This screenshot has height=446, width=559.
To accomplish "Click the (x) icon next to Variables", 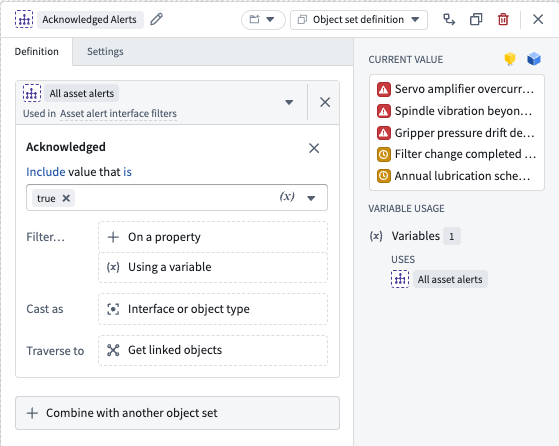I will click(x=376, y=236).
